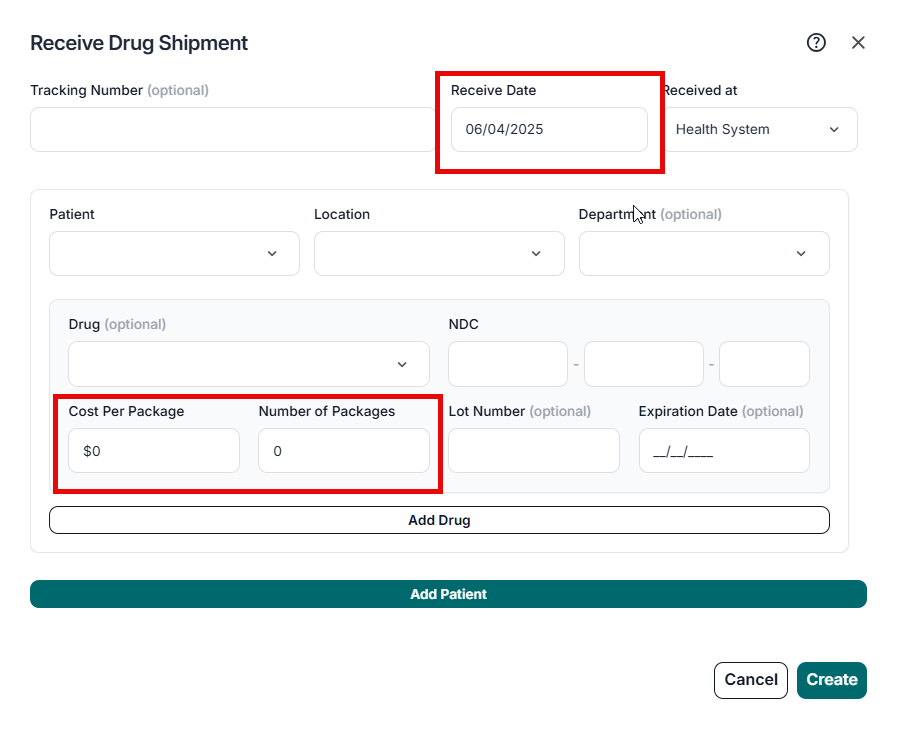Click the Expiration Date field
Image resolution: width=897 pixels, height=729 pixels.
[724, 451]
